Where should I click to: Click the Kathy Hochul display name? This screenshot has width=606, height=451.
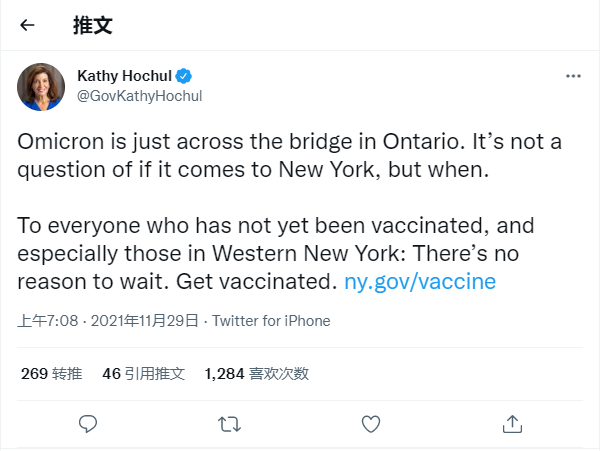(x=124, y=76)
